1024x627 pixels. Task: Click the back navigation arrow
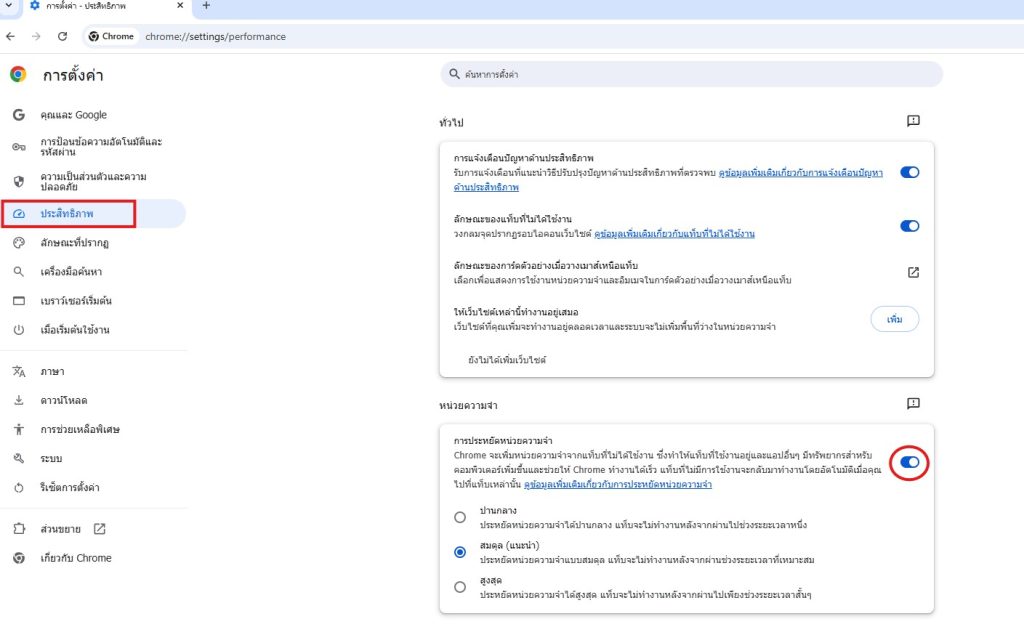pos(11,36)
